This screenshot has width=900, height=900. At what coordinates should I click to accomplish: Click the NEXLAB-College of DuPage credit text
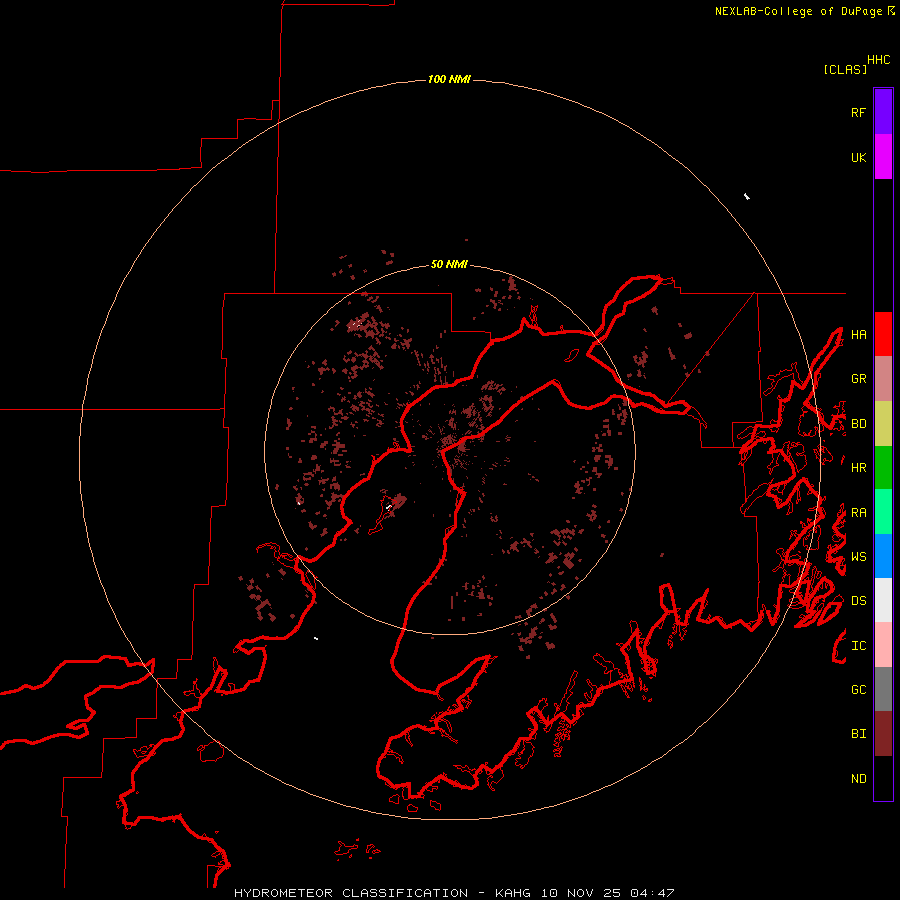click(798, 11)
